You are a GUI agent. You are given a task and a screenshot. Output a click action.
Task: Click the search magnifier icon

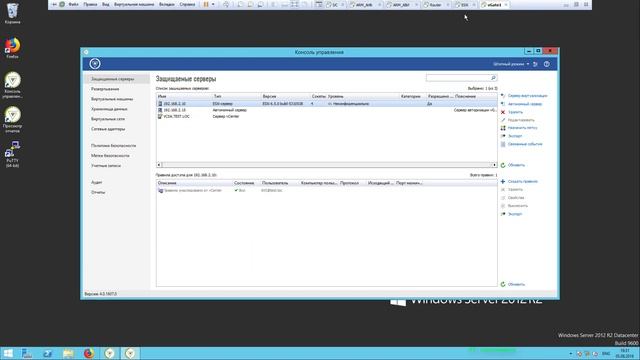[x=493, y=78]
